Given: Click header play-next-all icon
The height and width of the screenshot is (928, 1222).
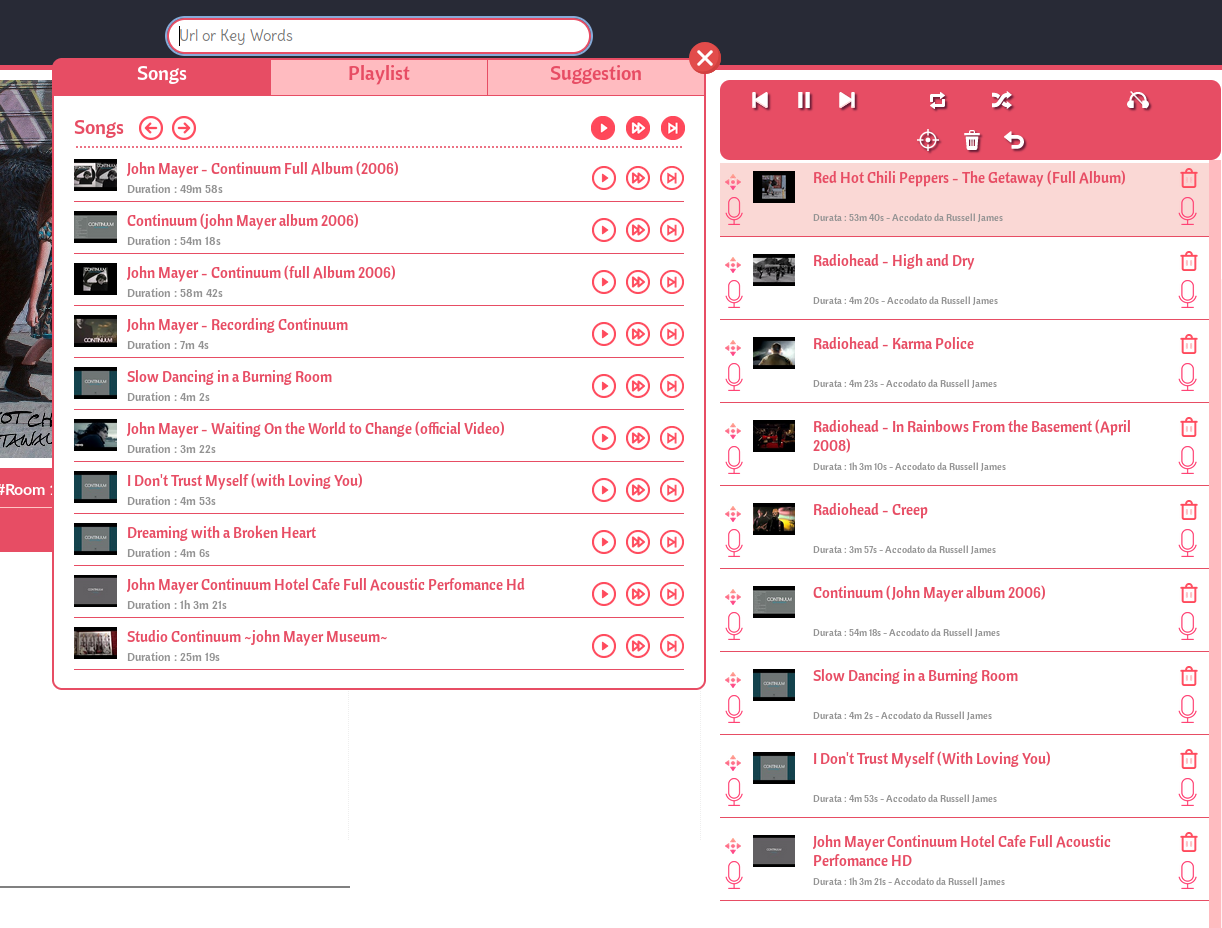Looking at the screenshot, I should coord(673,128).
